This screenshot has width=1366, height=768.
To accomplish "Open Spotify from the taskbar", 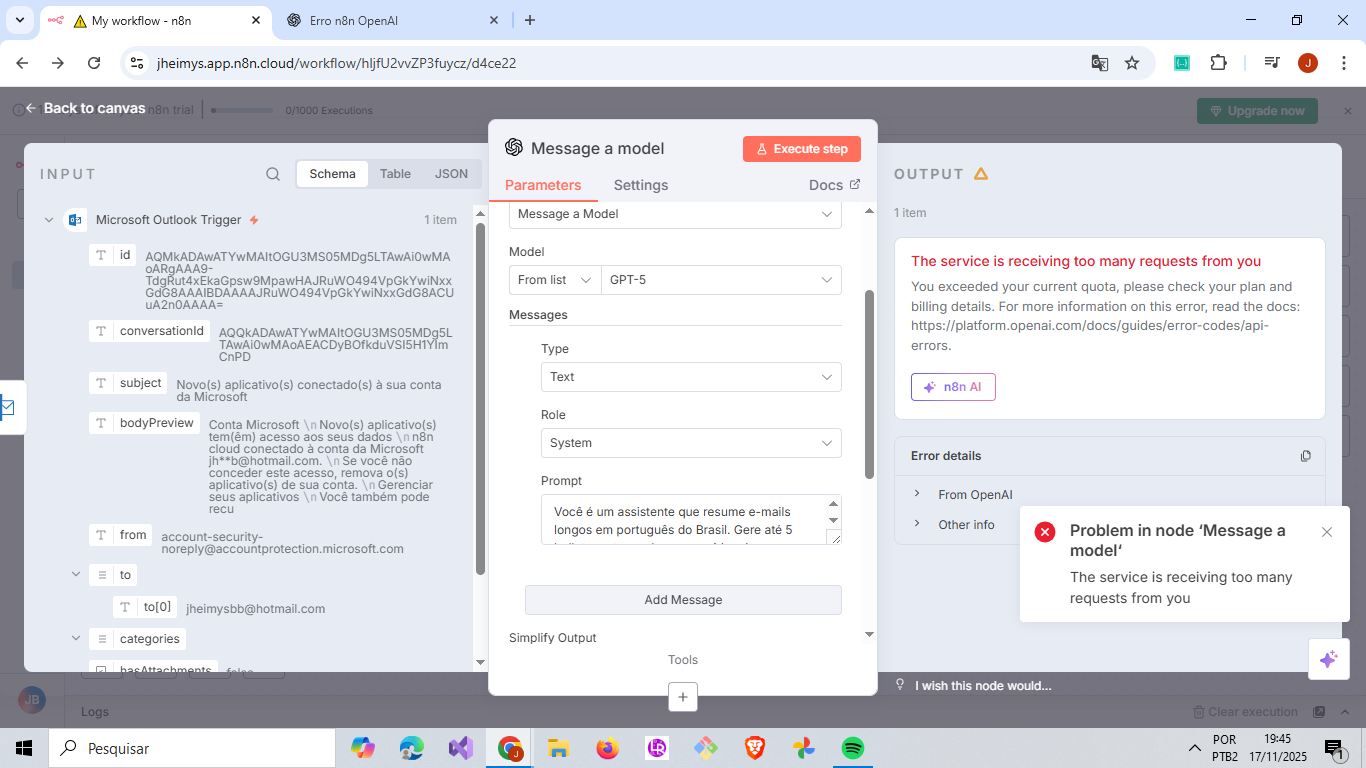I will [x=852, y=748].
